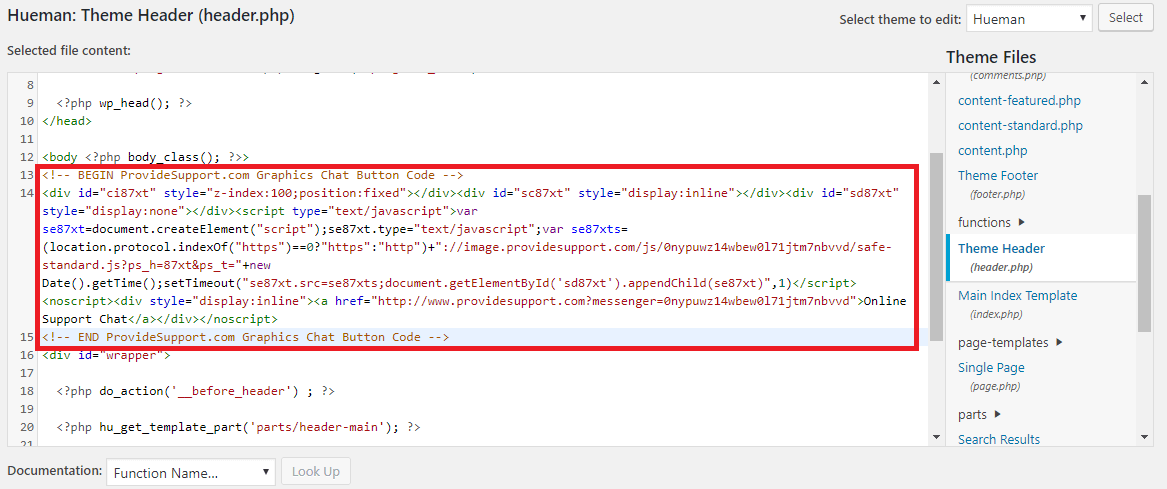The height and width of the screenshot is (489, 1167).
Task: Open Search Results file
Action: point(999,439)
